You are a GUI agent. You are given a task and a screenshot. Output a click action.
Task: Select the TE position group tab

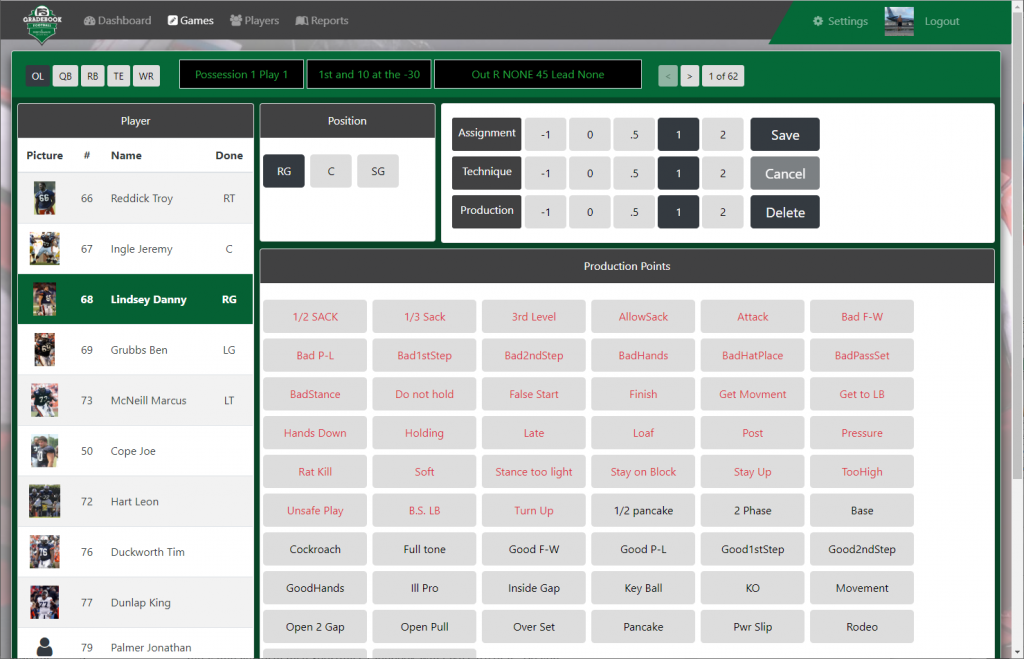tap(119, 76)
